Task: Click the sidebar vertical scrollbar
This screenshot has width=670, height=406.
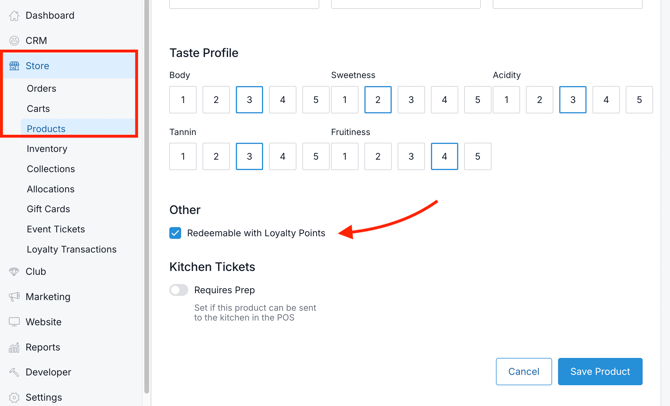Action: (x=147, y=200)
